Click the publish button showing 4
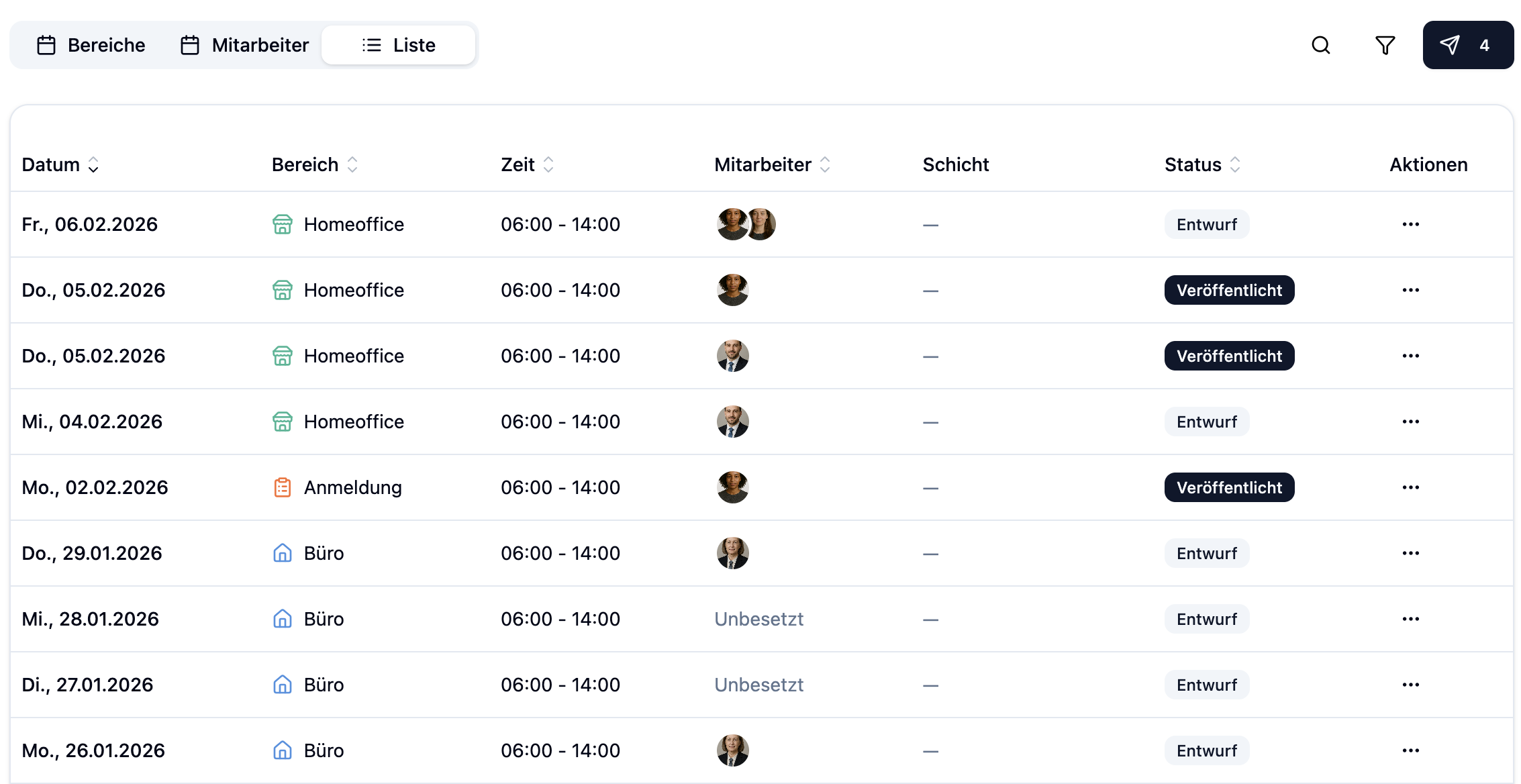1521x784 pixels. coord(1467,45)
